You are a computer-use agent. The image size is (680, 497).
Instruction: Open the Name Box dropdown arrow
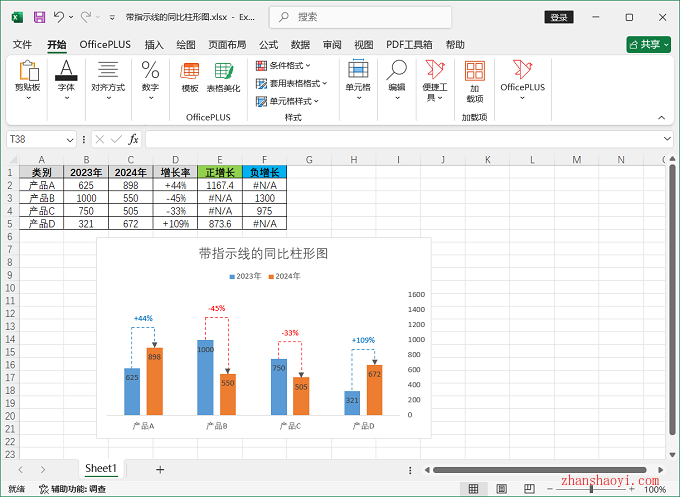[x=70, y=139]
